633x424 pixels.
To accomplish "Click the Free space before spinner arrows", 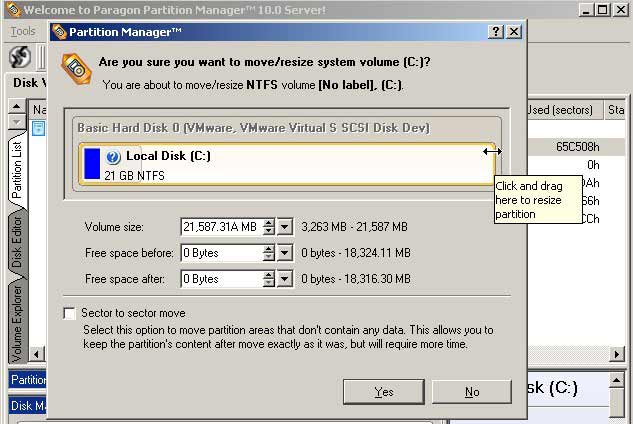I will (x=269, y=253).
